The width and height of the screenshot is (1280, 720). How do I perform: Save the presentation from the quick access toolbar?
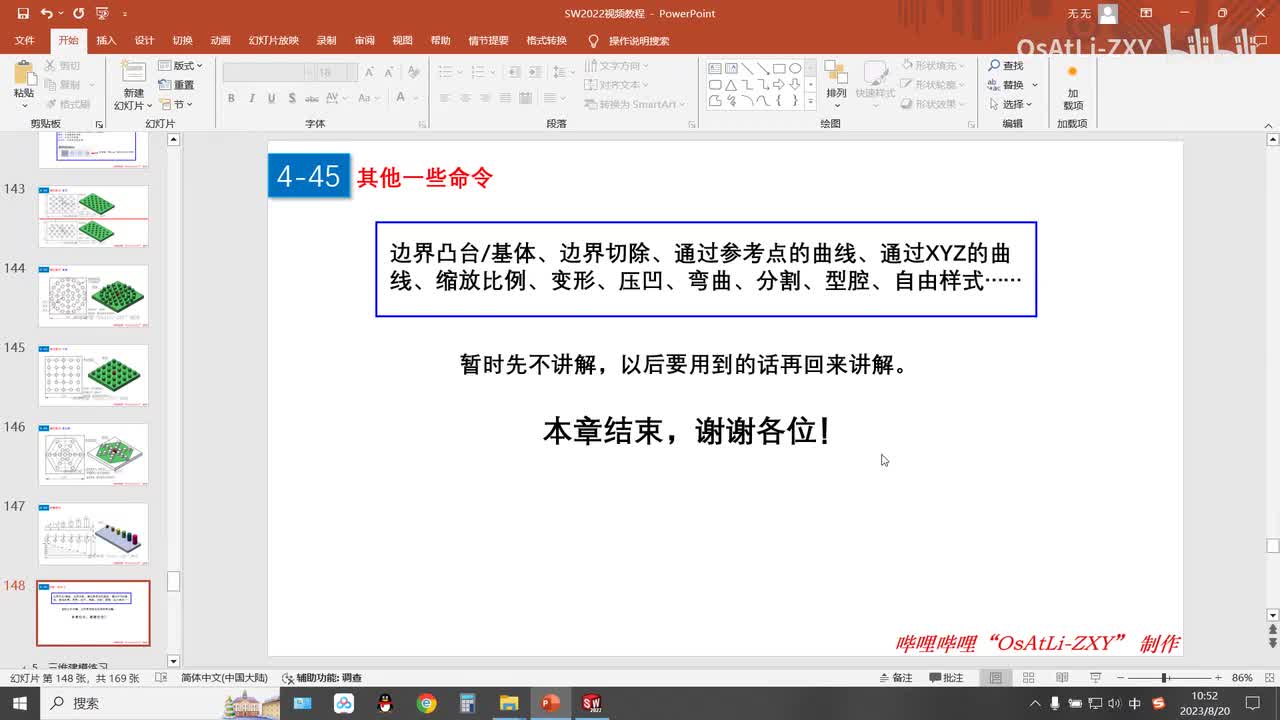(x=22, y=14)
